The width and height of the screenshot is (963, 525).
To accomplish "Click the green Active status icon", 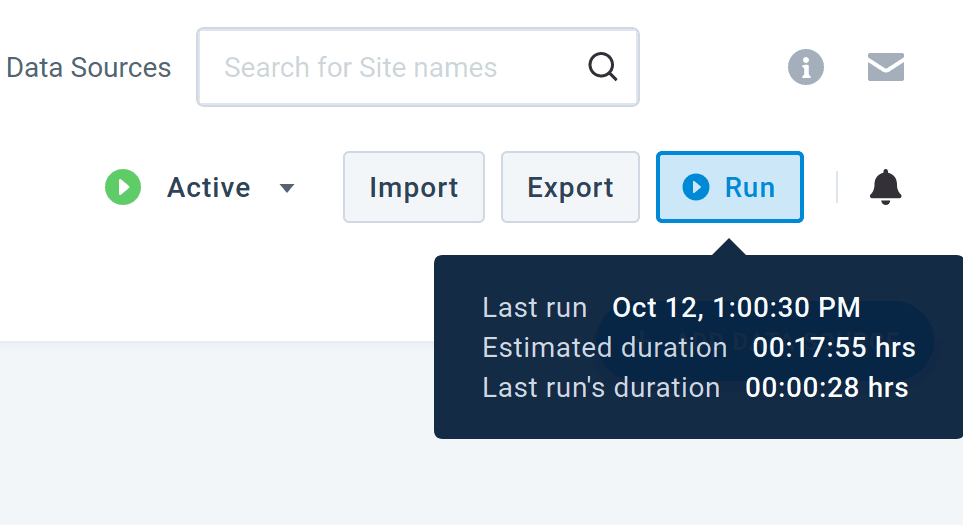I will [x=123, y=187].
